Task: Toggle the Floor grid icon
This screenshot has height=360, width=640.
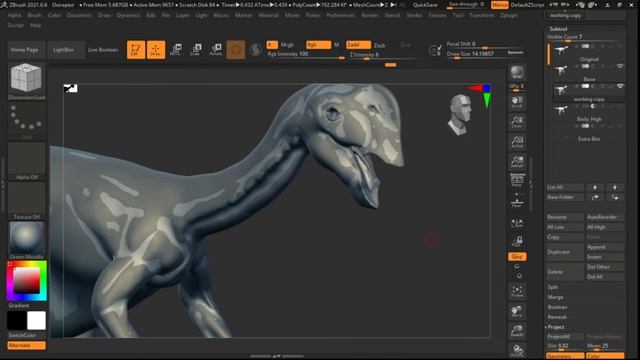Action: [x=517, y=201]
